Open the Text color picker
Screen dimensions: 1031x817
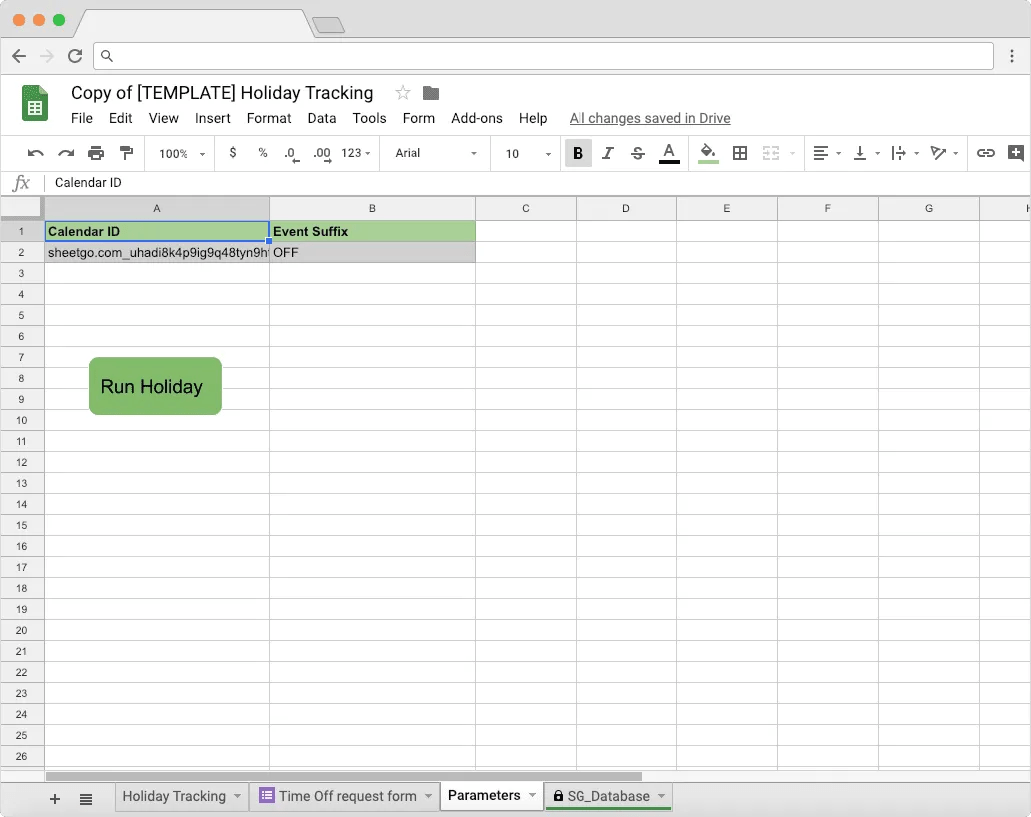click(x=669, y=153)
